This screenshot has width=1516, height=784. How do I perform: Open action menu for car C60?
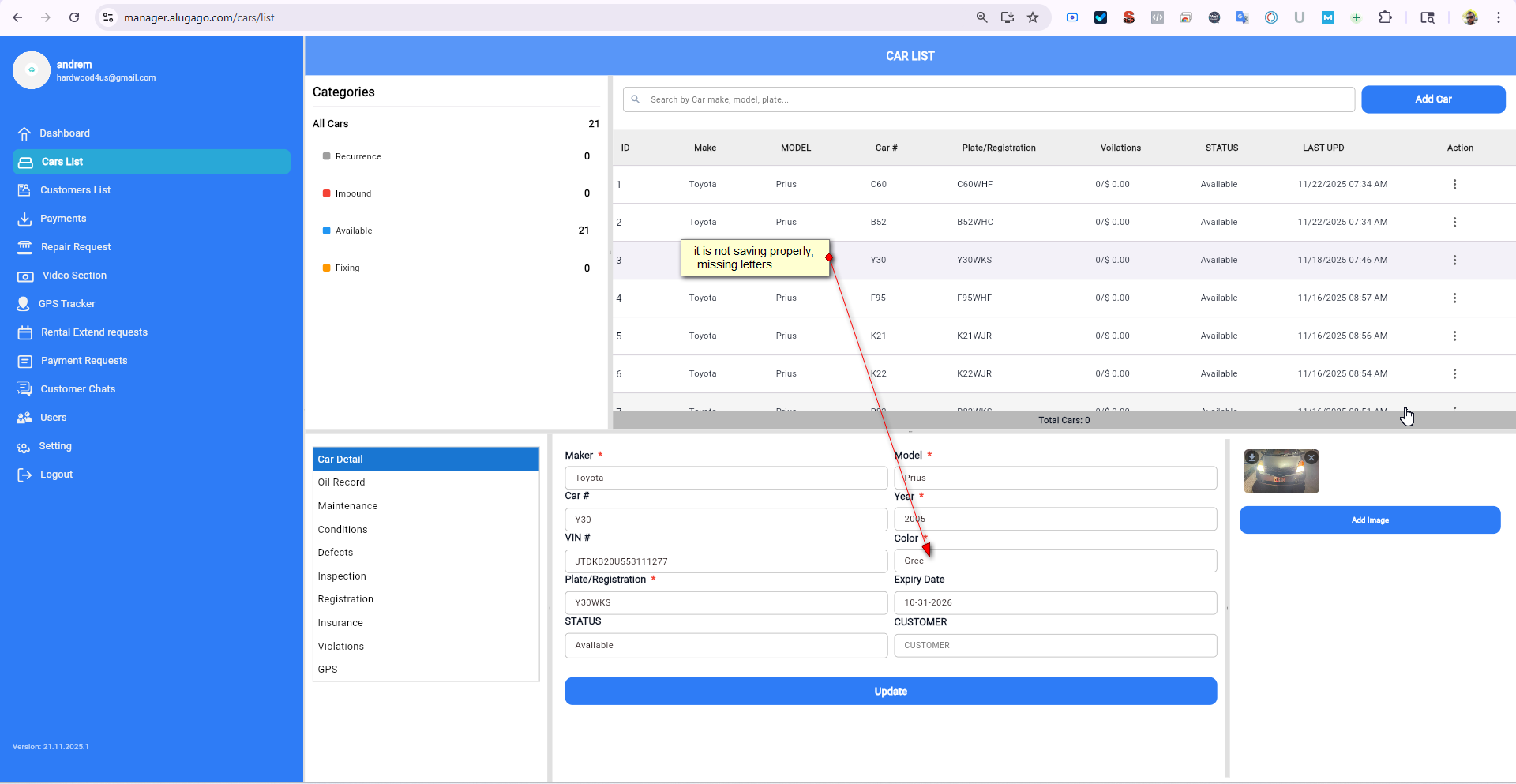(1454, 185)
